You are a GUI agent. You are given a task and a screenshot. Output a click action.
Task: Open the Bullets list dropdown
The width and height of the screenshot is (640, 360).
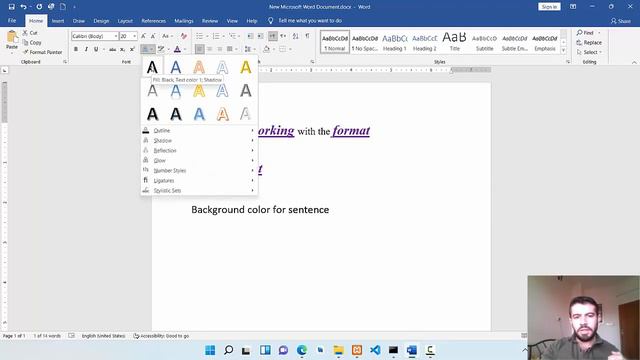tap(207, 36)
